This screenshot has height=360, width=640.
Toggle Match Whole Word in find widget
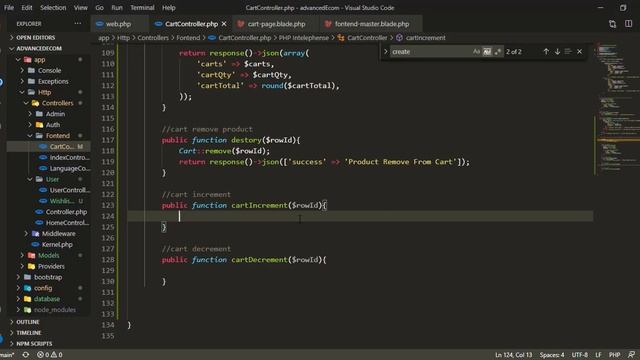coord(487,51)
